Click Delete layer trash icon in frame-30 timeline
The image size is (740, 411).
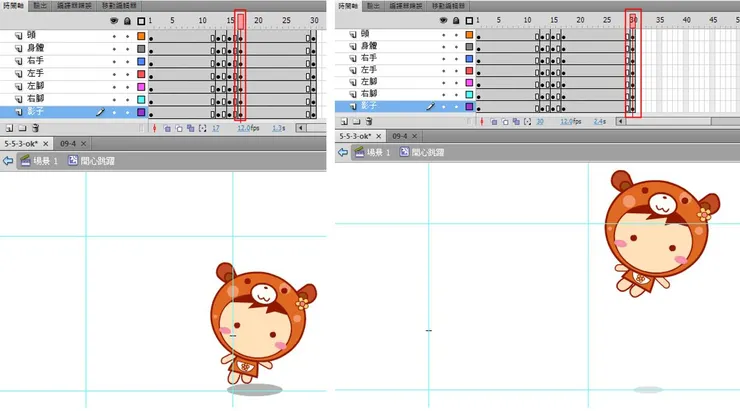pos(369,121)
